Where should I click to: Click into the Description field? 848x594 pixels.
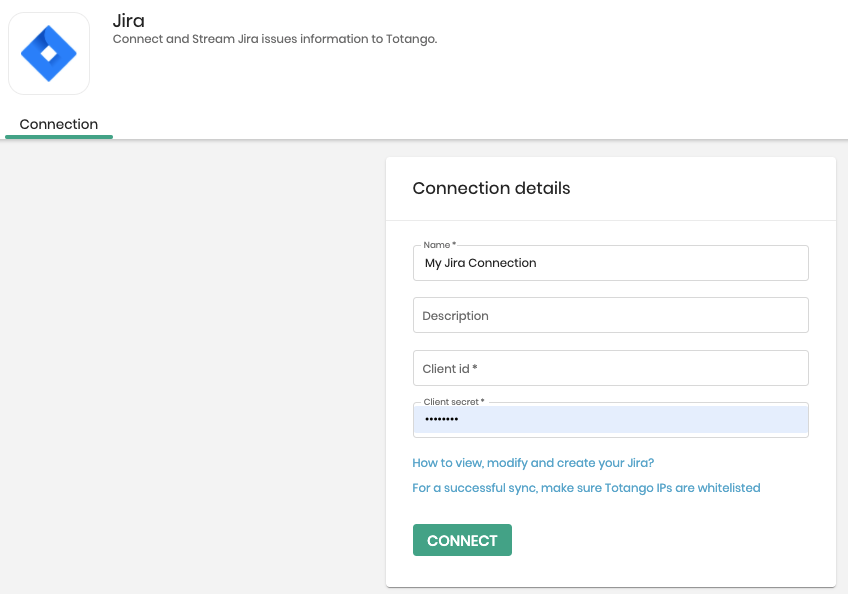coord(611,315)
